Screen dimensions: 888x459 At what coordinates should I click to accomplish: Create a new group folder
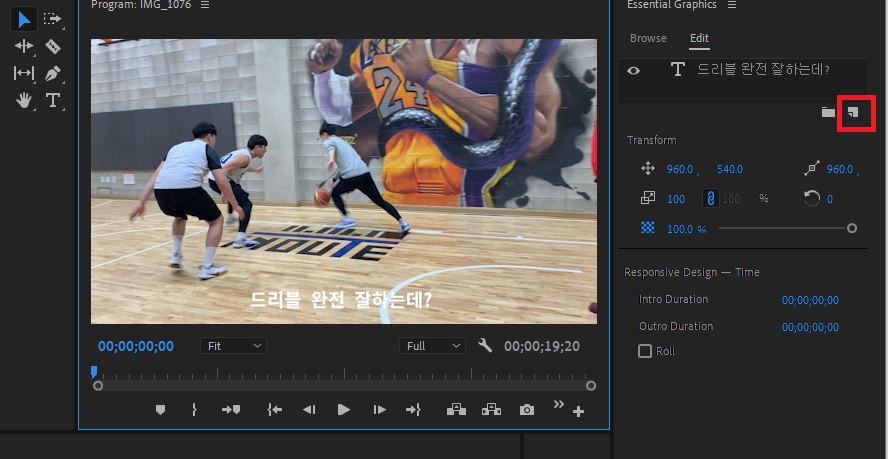pos(828,112)
